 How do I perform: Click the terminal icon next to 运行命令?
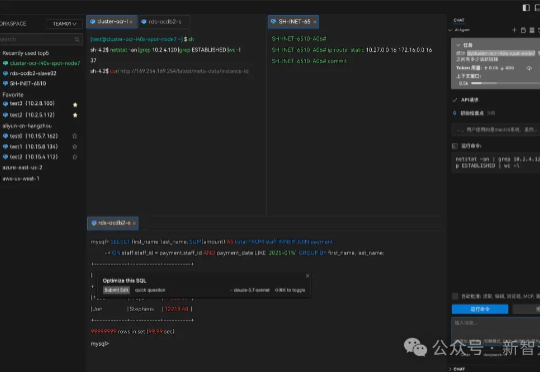click(455, 146)
